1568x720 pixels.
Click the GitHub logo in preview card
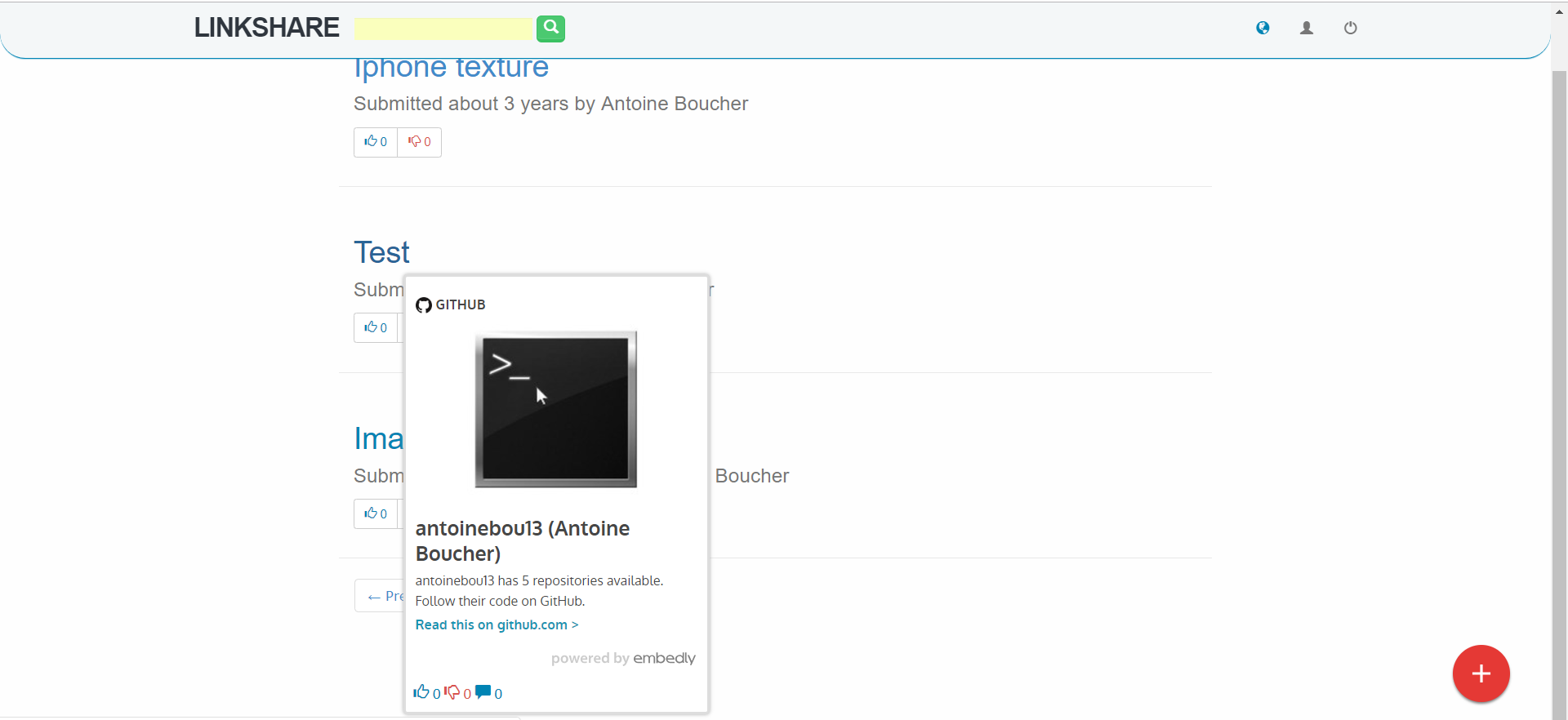pos(423,305)
